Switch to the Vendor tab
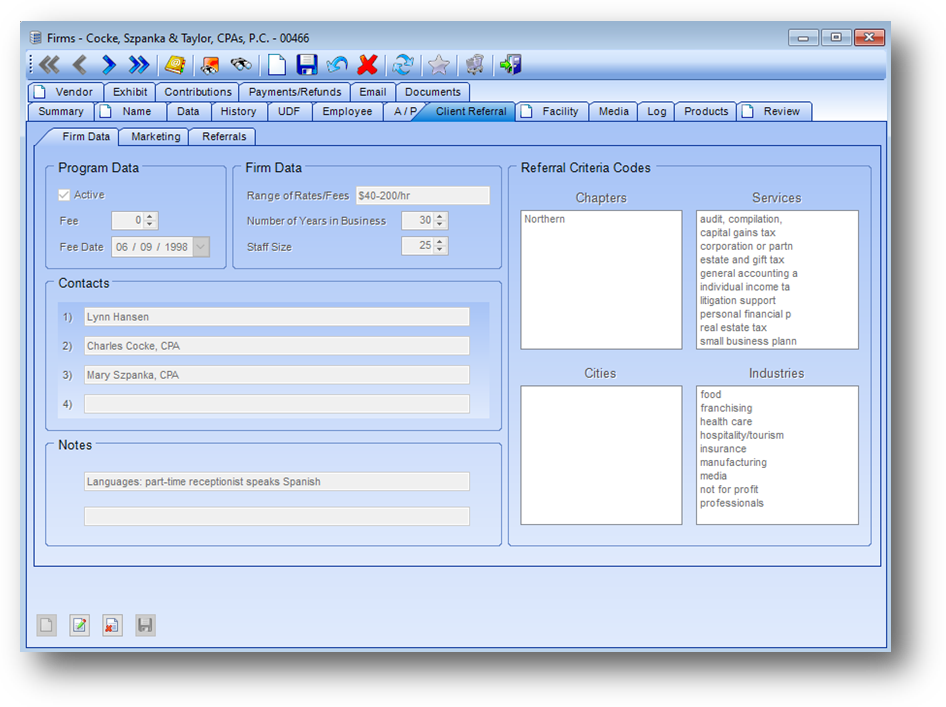This screenshot has height=707, width=946. pos(66,92)
